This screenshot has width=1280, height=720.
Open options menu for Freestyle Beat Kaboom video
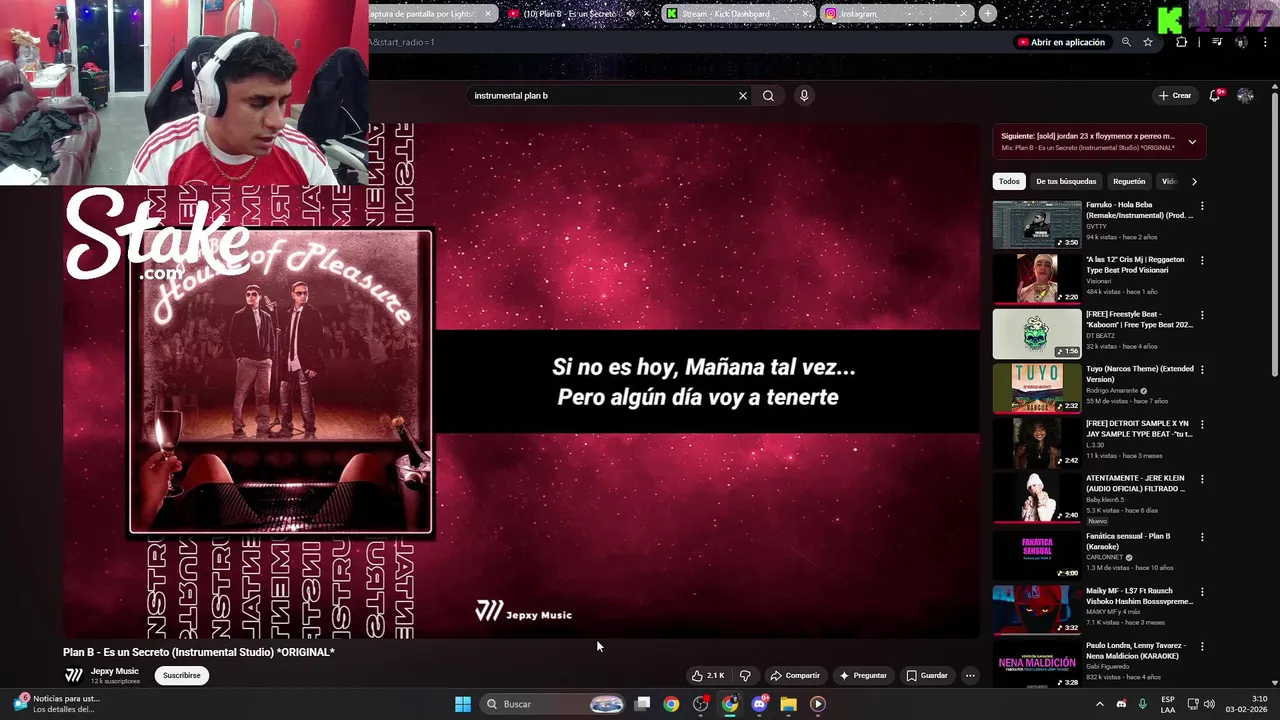[x=1202, y=315]
